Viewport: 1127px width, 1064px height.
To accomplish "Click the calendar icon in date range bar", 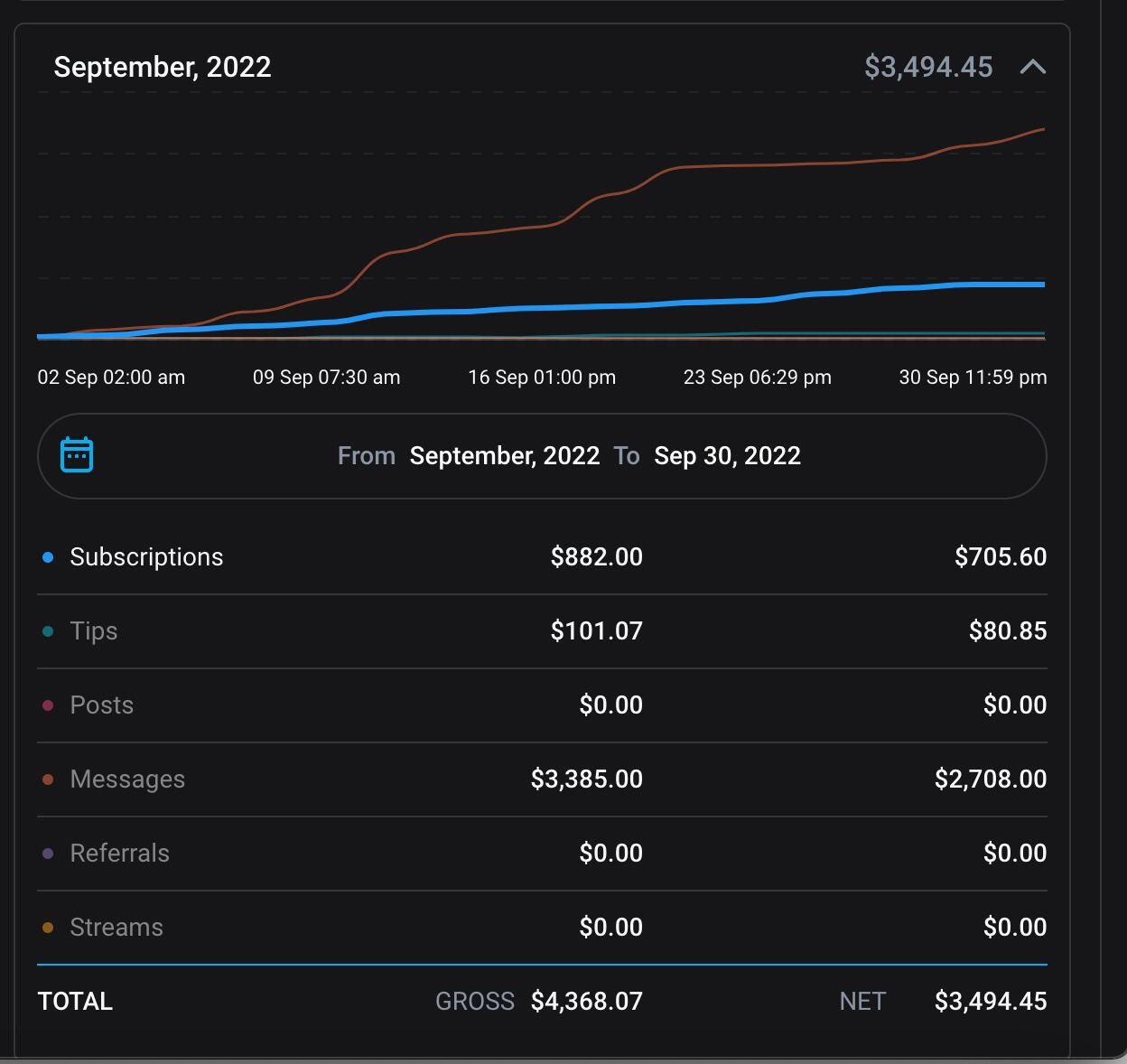I will [x=77, y=455].
